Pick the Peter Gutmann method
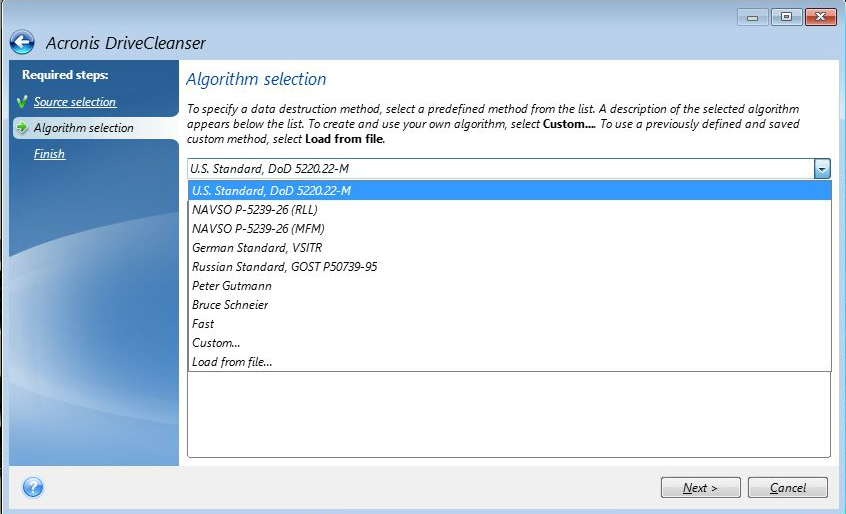The width and height of the screenshot is (846, 514). (510, 286)
